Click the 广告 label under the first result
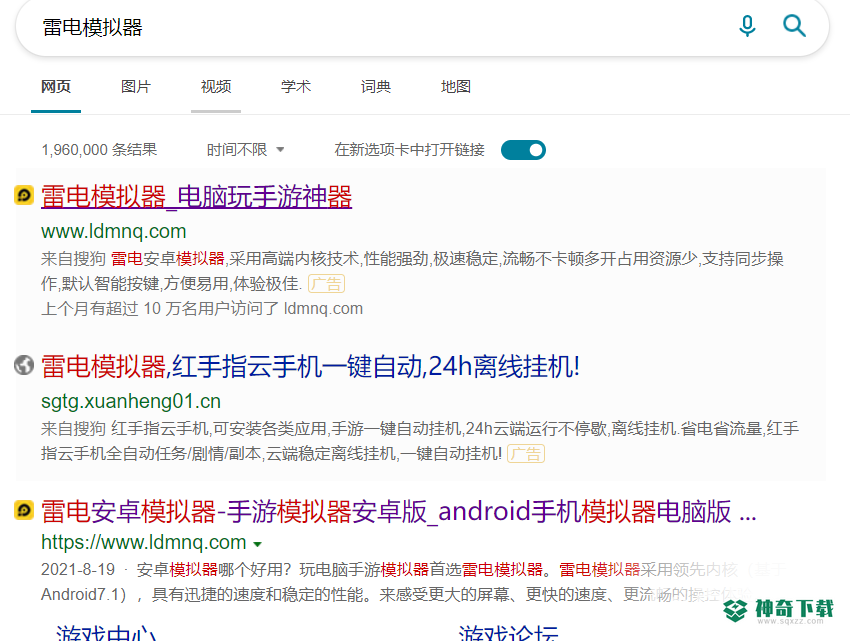Viewport: 850px width, 641px height. (x=326, y=284)
